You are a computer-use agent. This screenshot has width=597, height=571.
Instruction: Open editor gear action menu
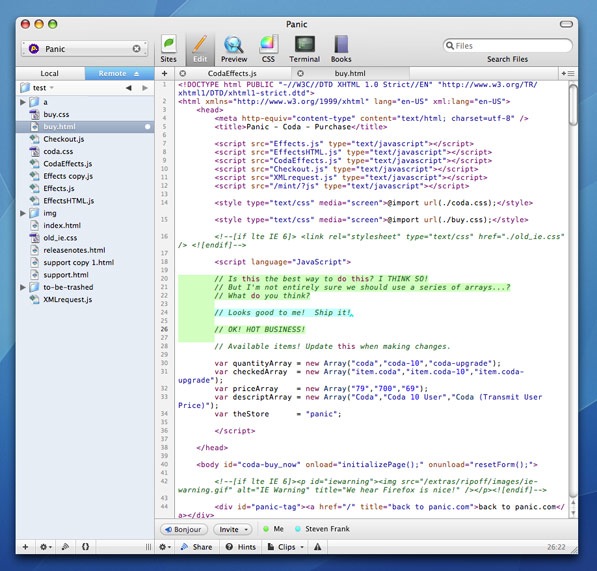[165, 547]
